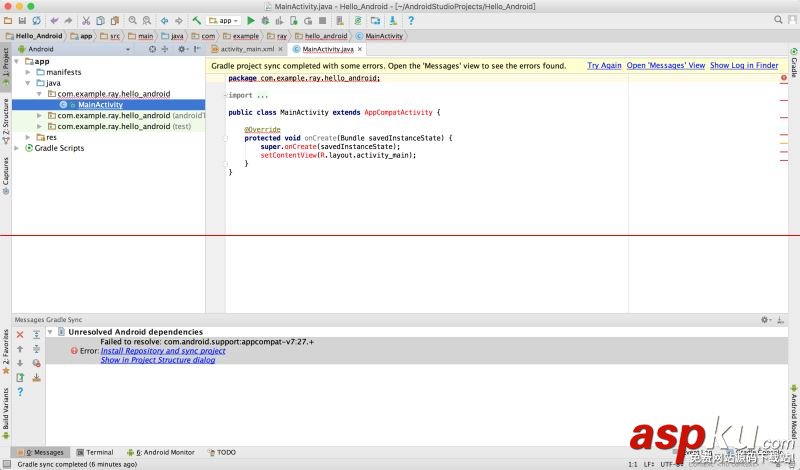800x470 pixels.
Task: Open the Gradle side panel on right
Action: [794, 63]
